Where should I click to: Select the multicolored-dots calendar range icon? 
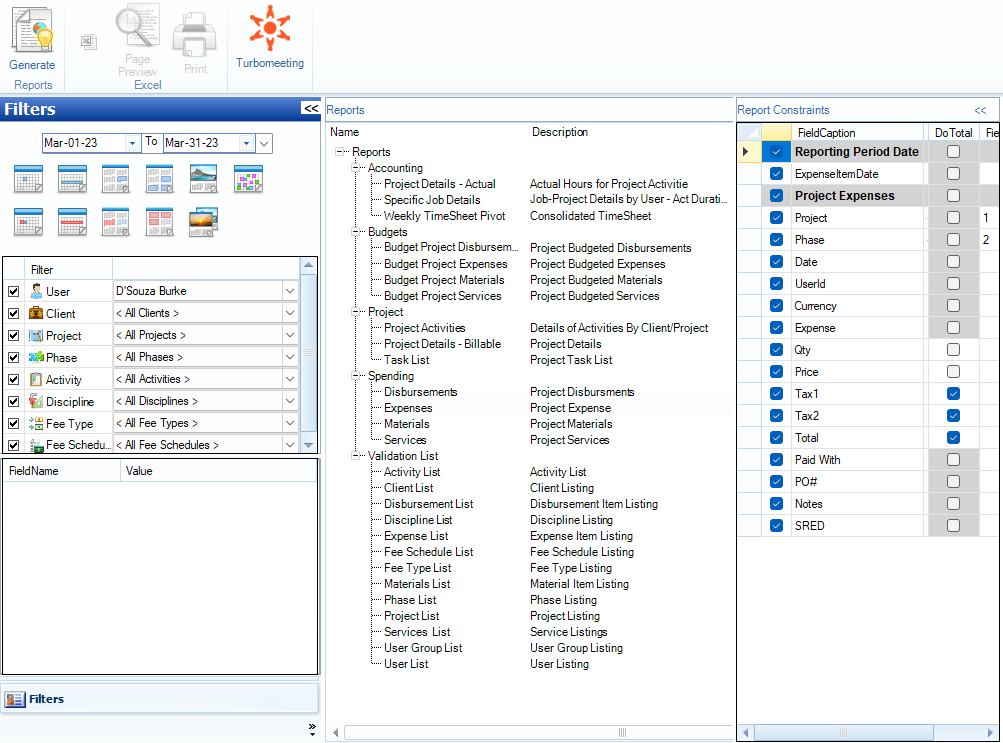248,179
